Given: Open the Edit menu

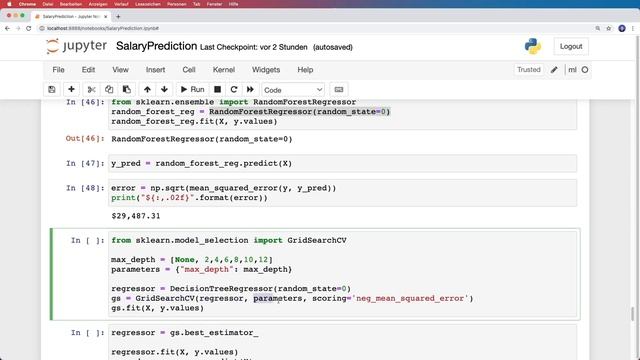Looking at the screenshot, I should tap(88, 70).
